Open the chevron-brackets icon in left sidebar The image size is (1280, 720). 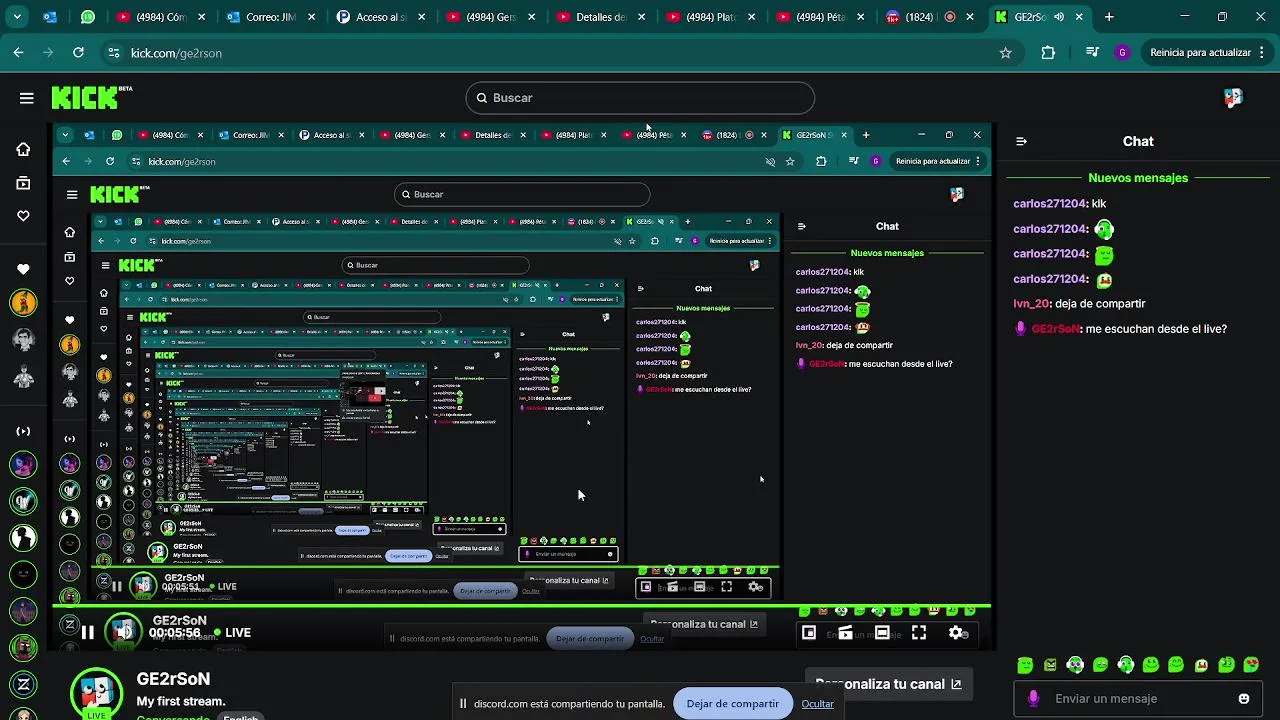click(x=23, y=432)
